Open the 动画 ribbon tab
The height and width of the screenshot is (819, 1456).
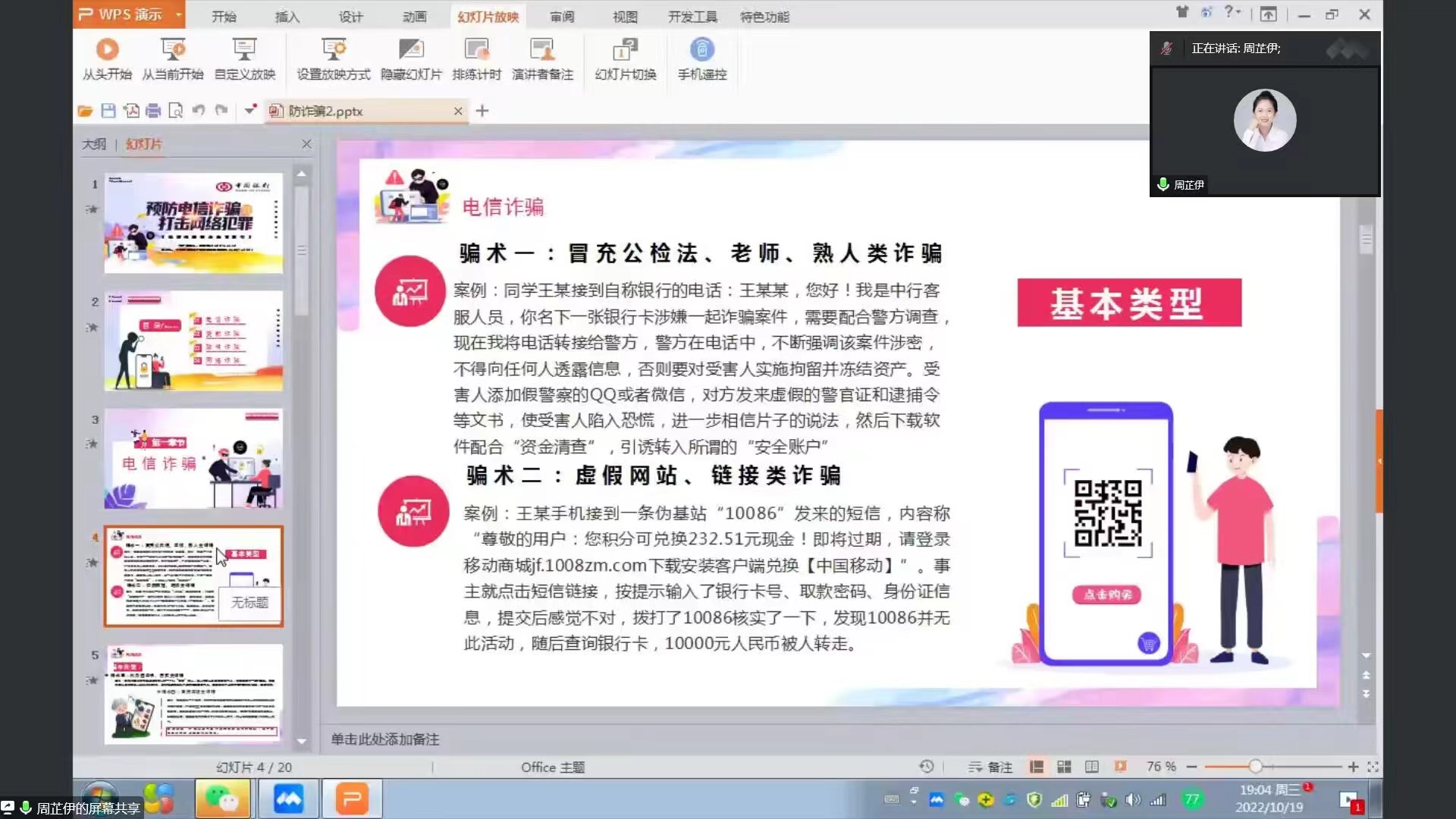pos(414,17)
